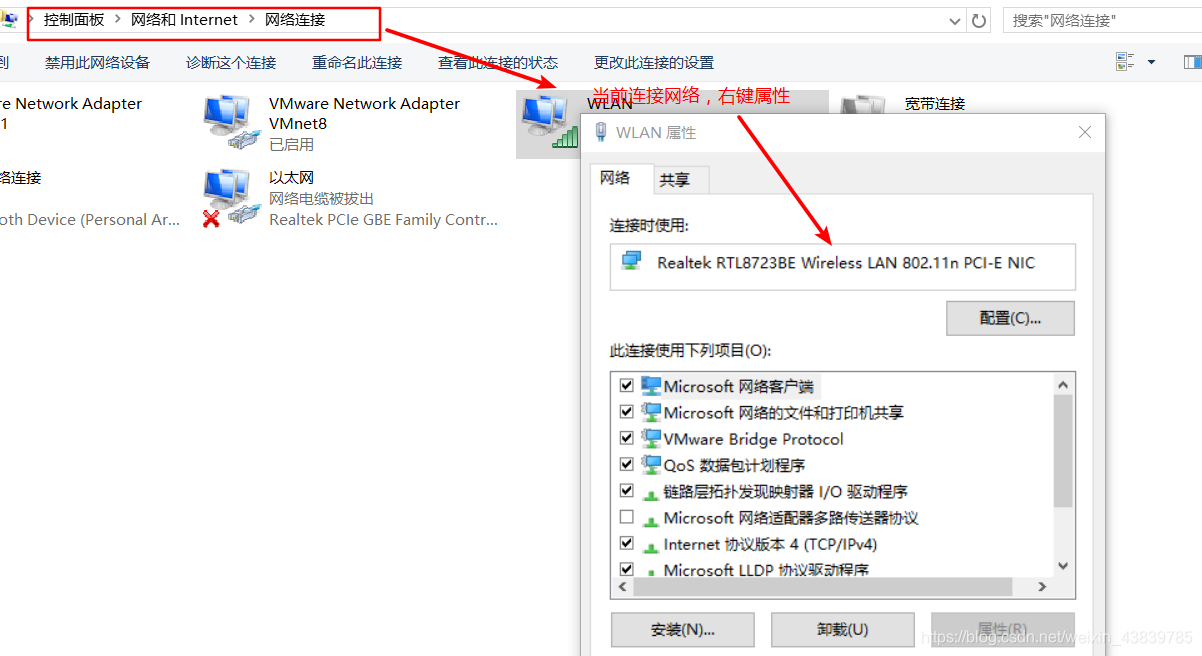The height and width of the screenshot is (656, 1202).
Task: Toggle the VMware Bridge Protocol checkbox
Action: coord(627,438)
